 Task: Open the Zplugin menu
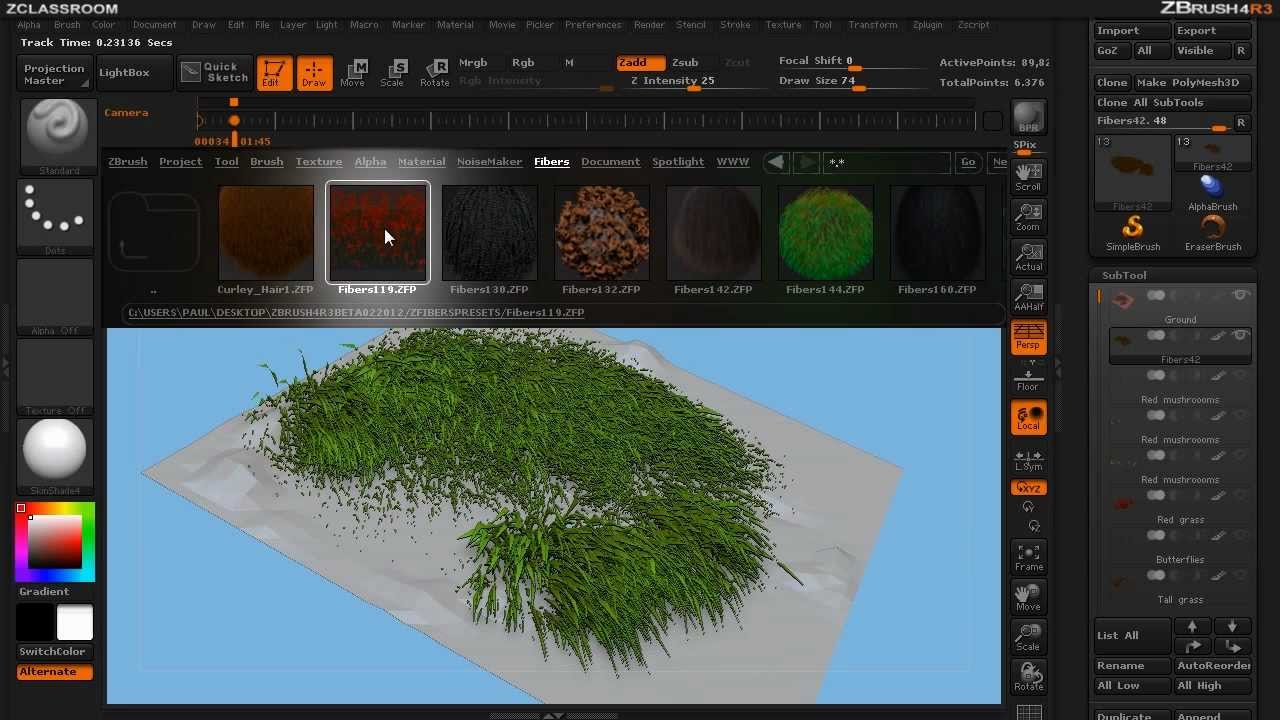(927, 25)
